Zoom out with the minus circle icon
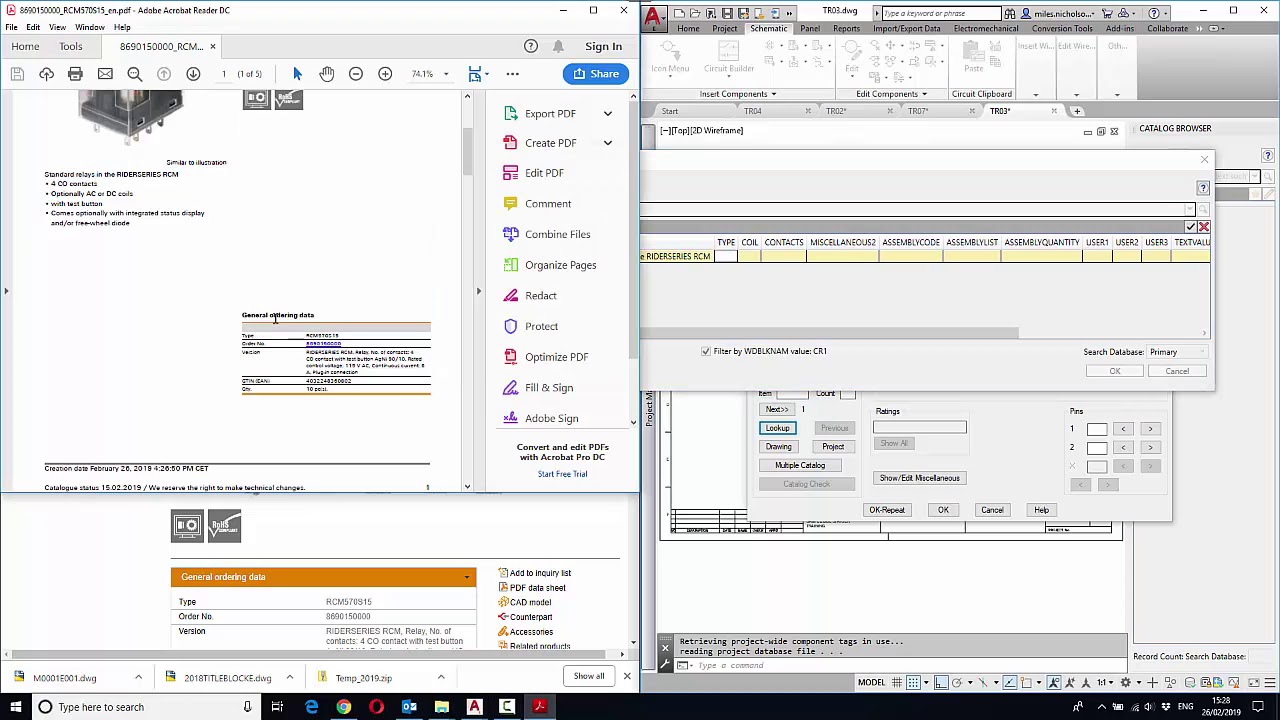Image resolution: width=1280 pixels, height=720 pixels. (x=355, y=74)
